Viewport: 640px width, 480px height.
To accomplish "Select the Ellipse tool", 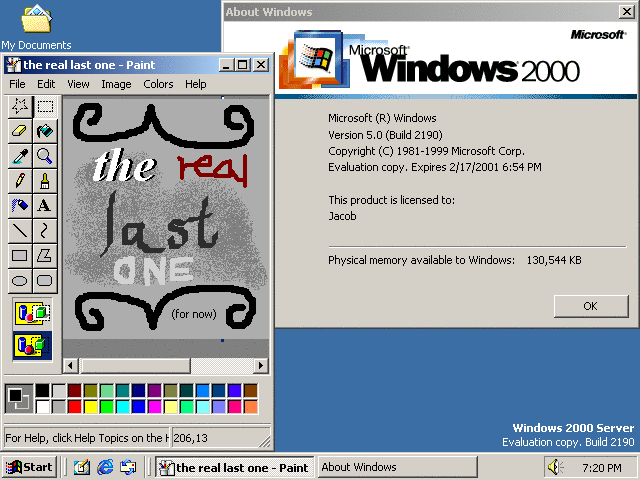I will click(x=20, y=281).
